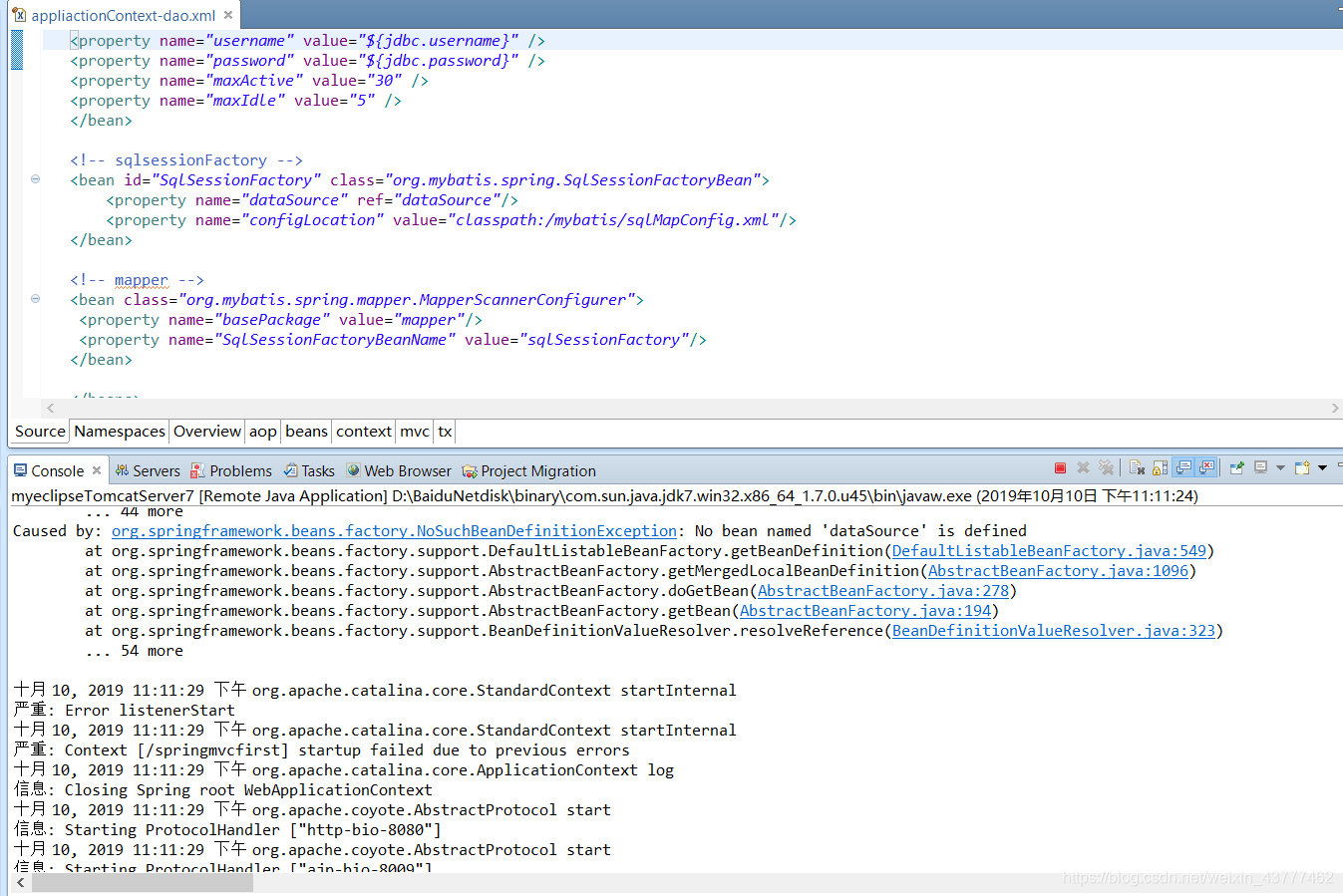This screenshot has width=1343, height=896.
Task: Click the '... 54 more' console line
Action: 135,651
